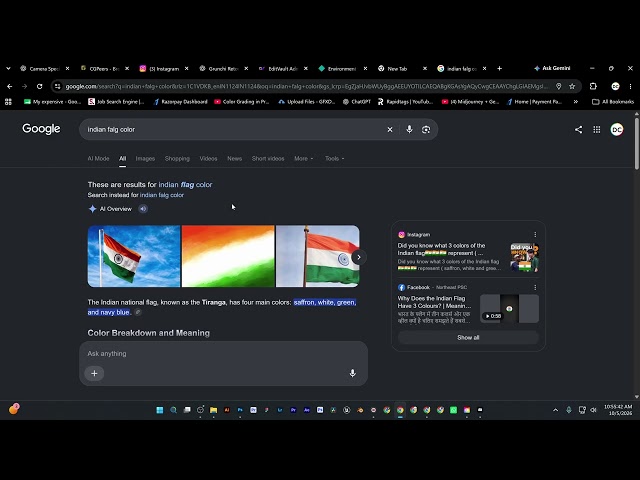Open the Apps grid in bookmarks bar
Image resolution: width=640 pixels, height=480 pixels.
coord(8,102)
